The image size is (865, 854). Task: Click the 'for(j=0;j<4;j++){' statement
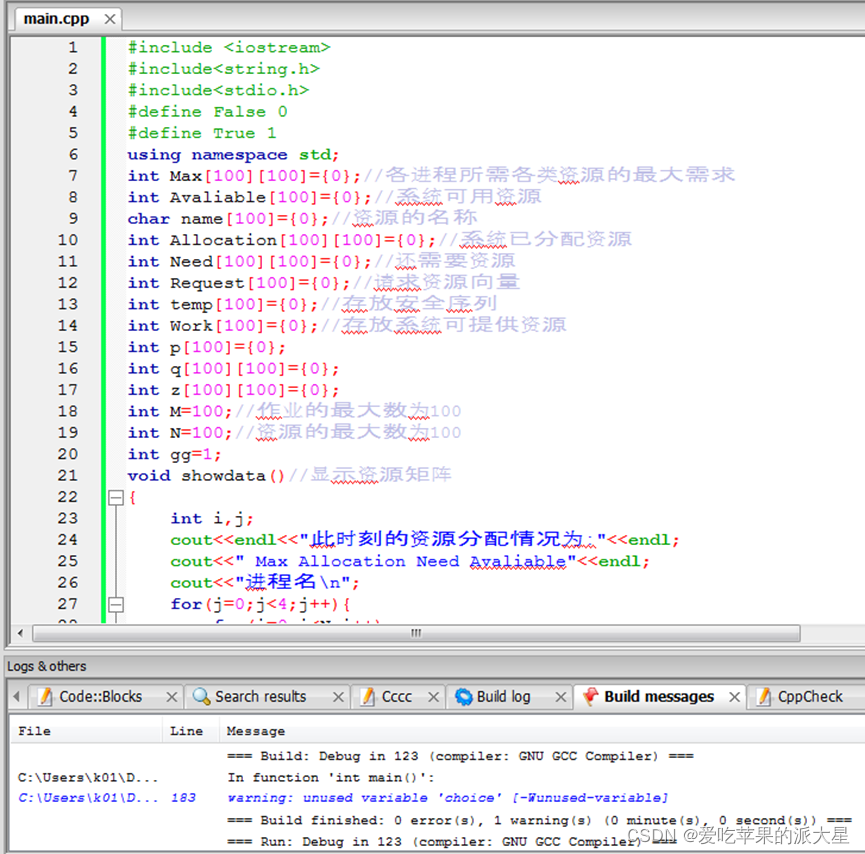click(260, 605)
